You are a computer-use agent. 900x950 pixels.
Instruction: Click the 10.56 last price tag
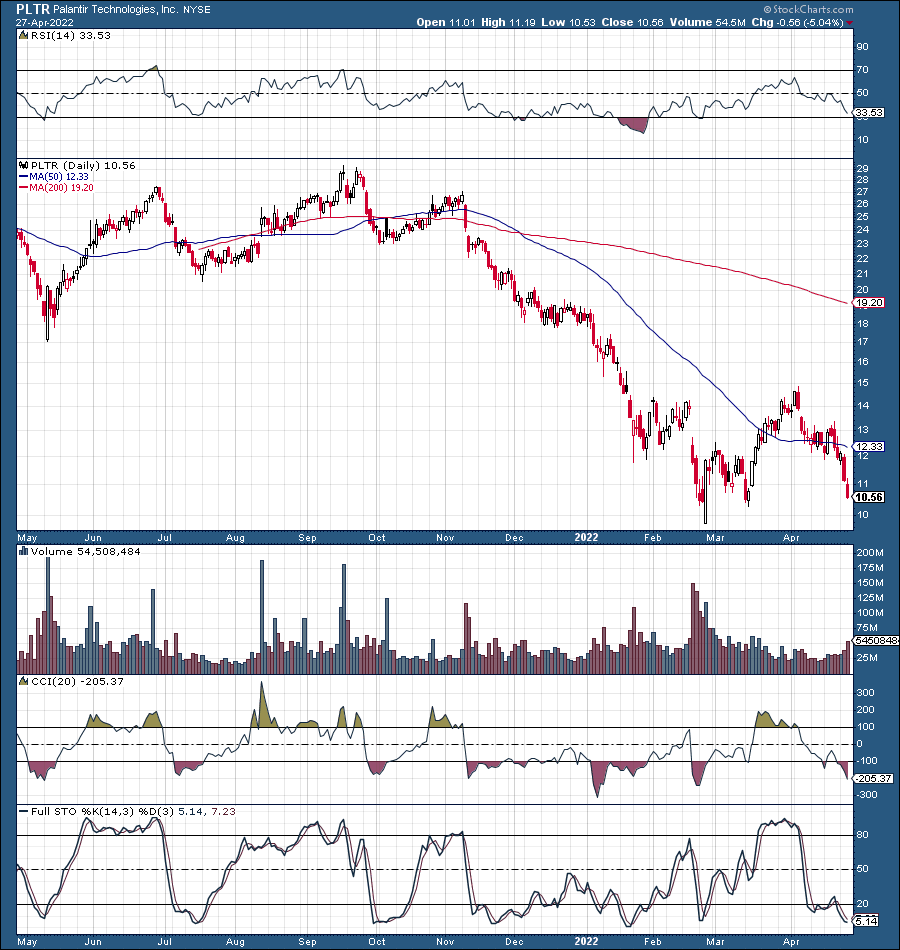point(868,497)
